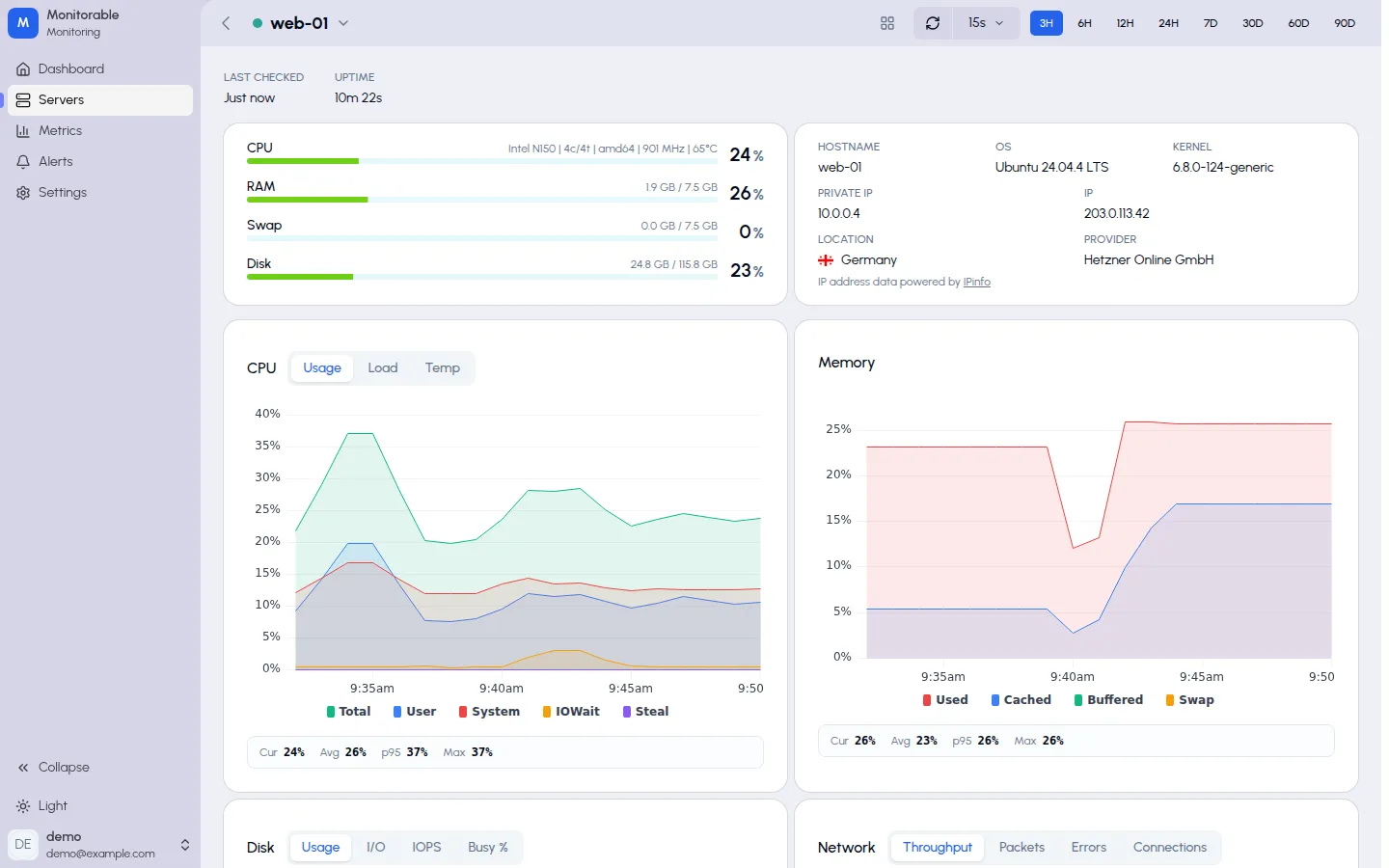Select the 12H time range
1389x868 pixels.
click(1125, 23)
